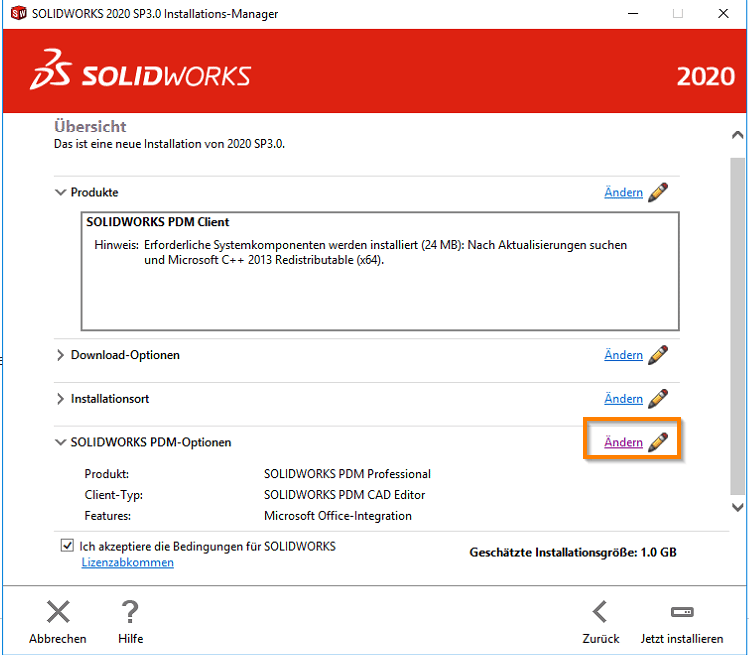Open Ändern link for Download-Optionen
Image resolution: width=749 pixels, height=655 pixels.
pos(623,355)
